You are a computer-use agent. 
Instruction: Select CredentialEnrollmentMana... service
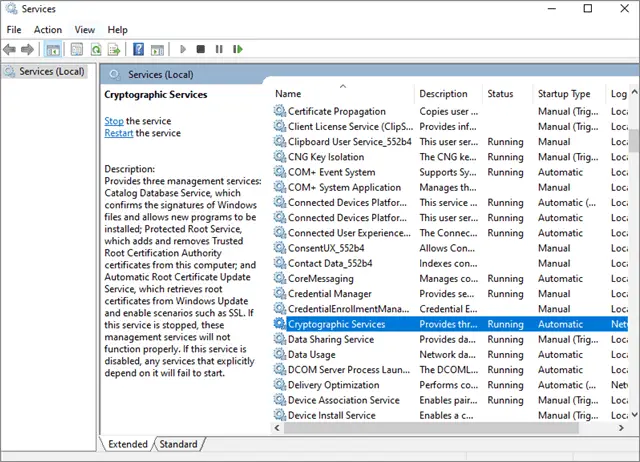(x=451, y=309)
